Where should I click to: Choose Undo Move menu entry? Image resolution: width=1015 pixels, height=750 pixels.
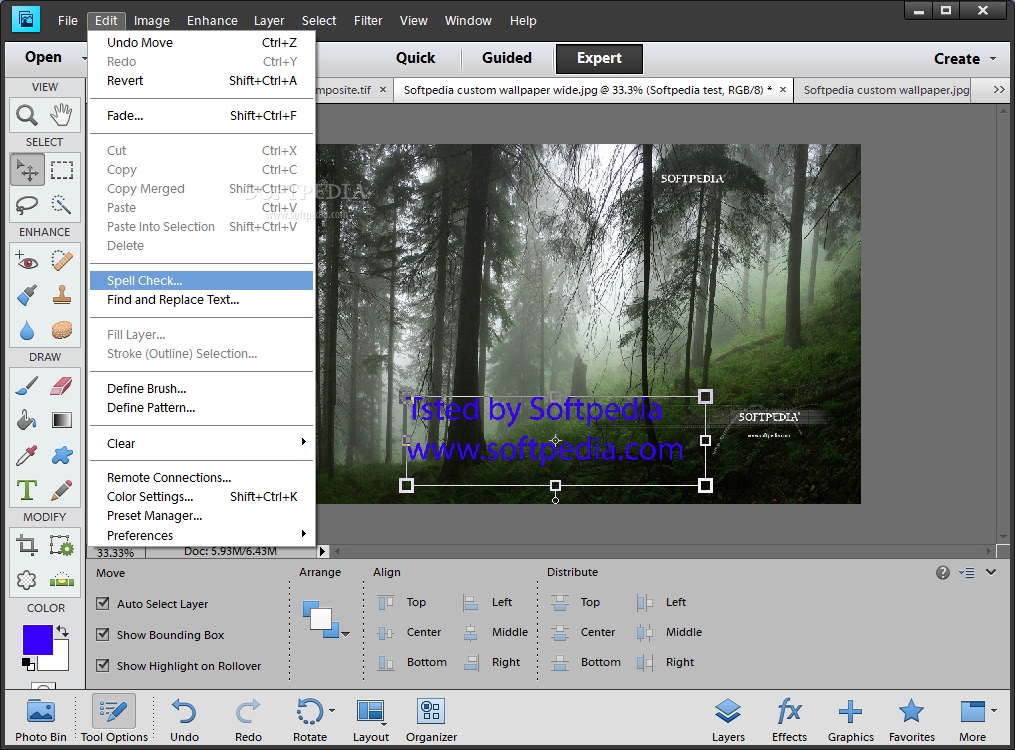[x=201, y=43]
